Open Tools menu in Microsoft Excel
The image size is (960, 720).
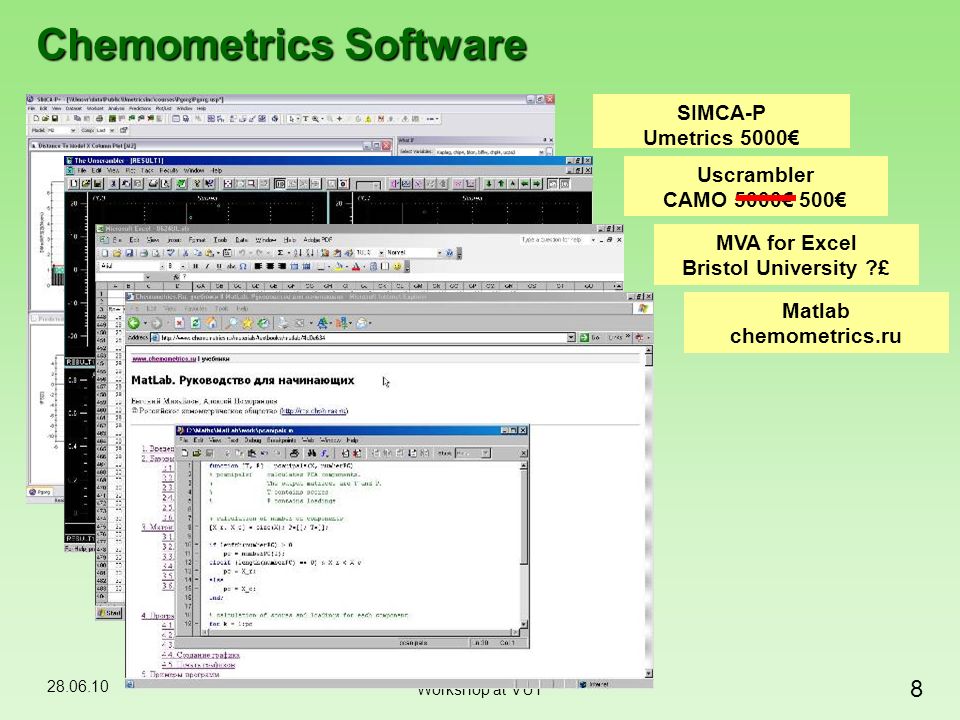point(220,240)
